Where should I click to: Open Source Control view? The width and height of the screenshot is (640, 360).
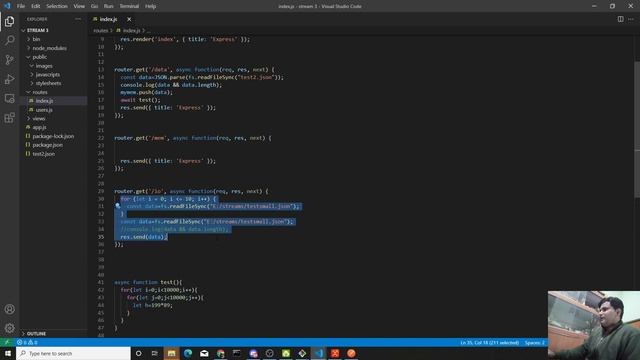click(x=9, y=60)
